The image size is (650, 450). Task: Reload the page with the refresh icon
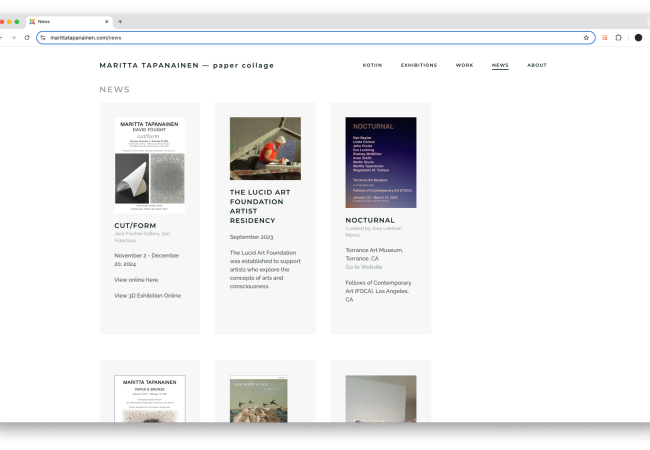(26, 38)
